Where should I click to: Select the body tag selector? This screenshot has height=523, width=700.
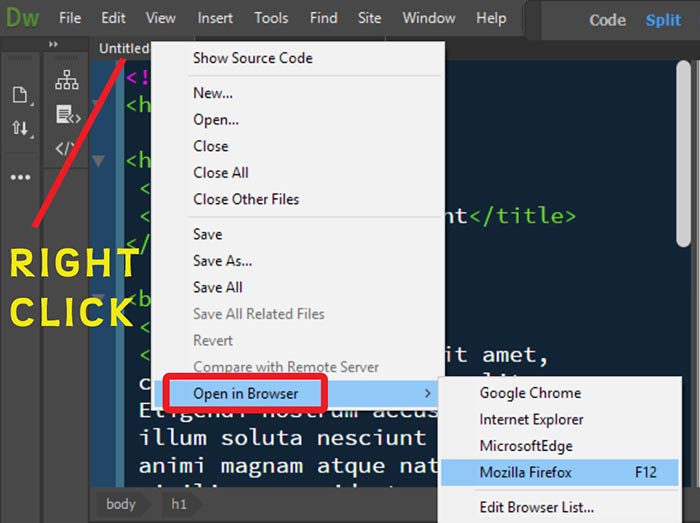[x=121, y=504]
